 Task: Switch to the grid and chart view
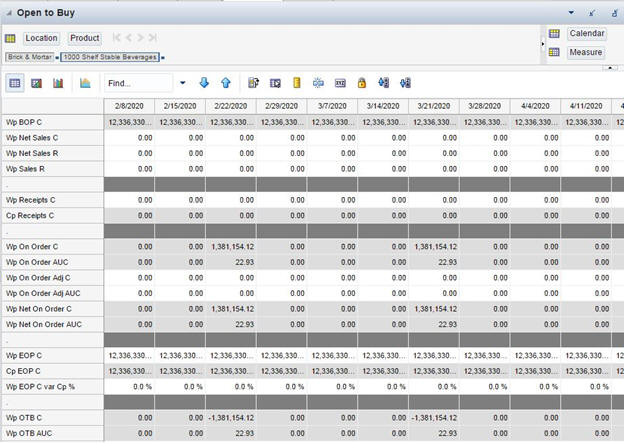(x=36, y=83)
